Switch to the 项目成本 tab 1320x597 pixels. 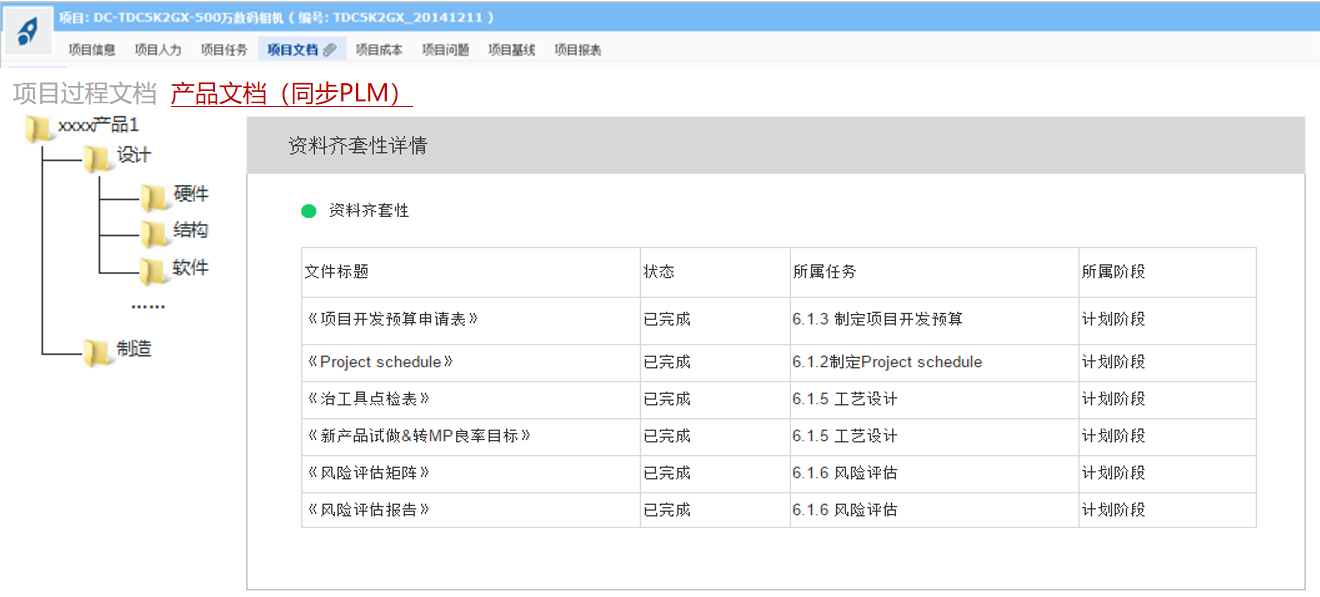pos(379,50)
